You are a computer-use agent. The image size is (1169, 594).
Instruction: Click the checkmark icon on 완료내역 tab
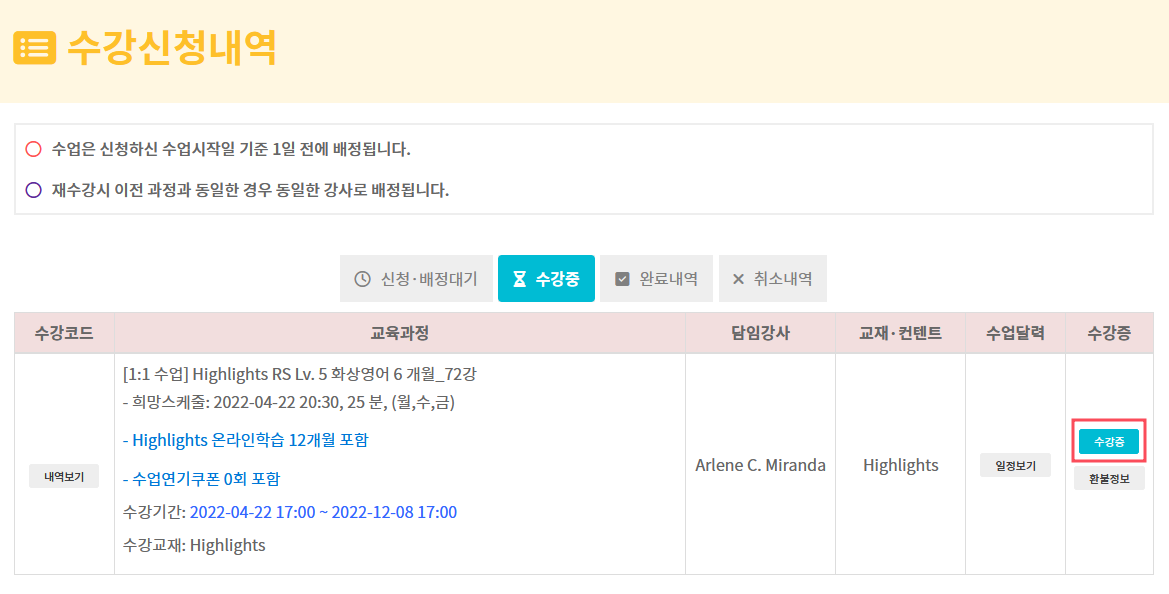tap(623, 279)
